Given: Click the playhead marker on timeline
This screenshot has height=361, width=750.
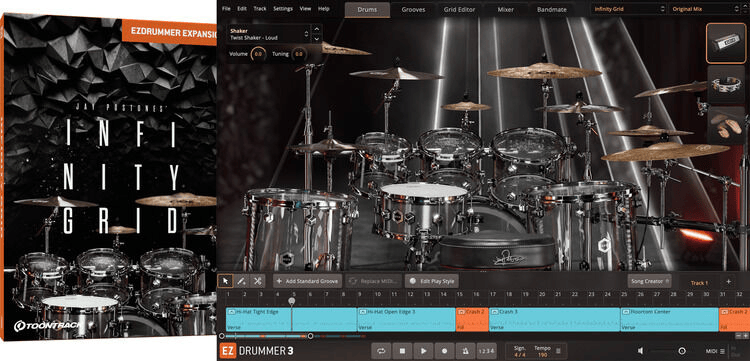Looking at the screenshot, I should tap(292, 301).
